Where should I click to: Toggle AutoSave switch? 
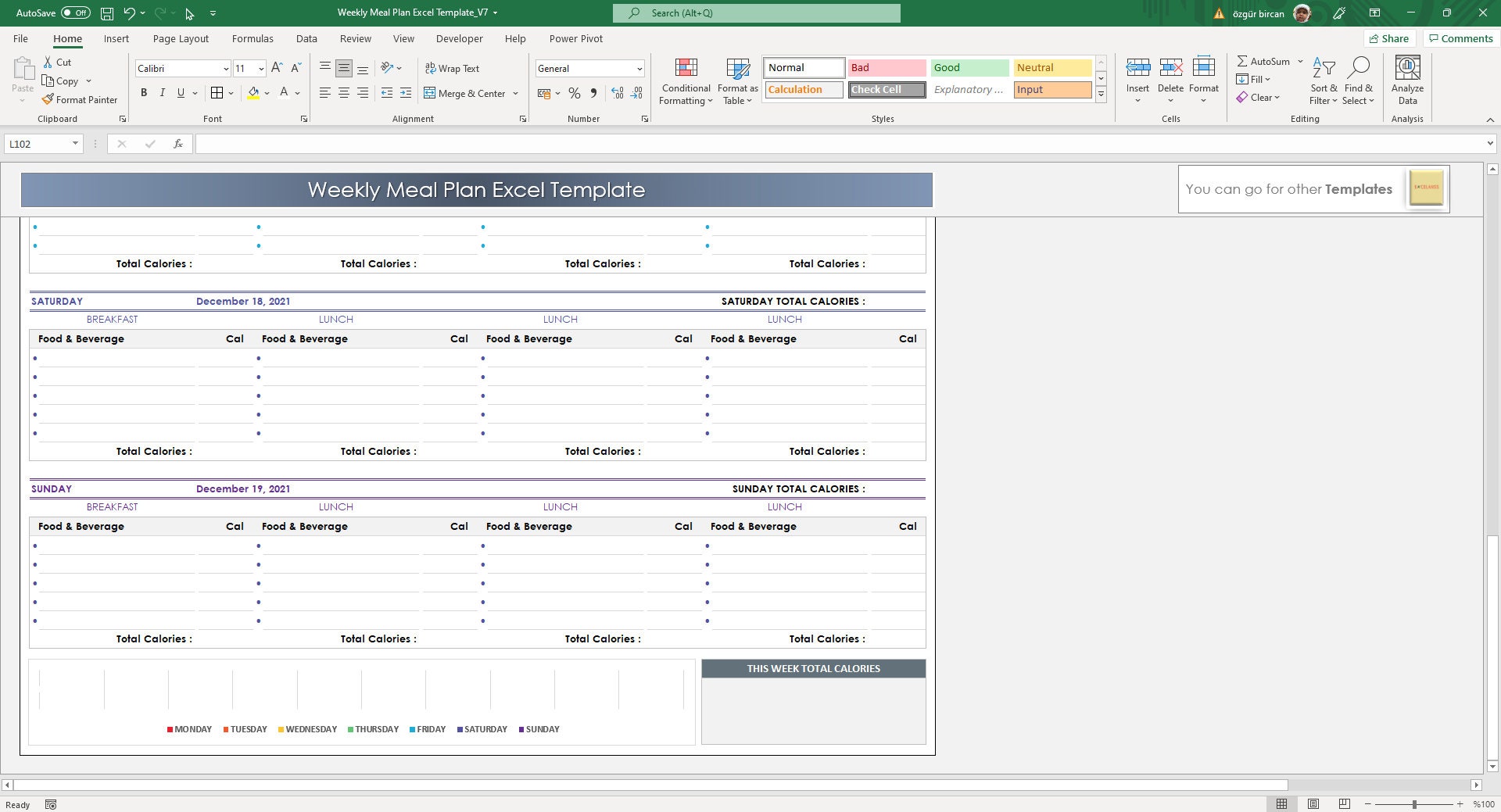(76, 13)
